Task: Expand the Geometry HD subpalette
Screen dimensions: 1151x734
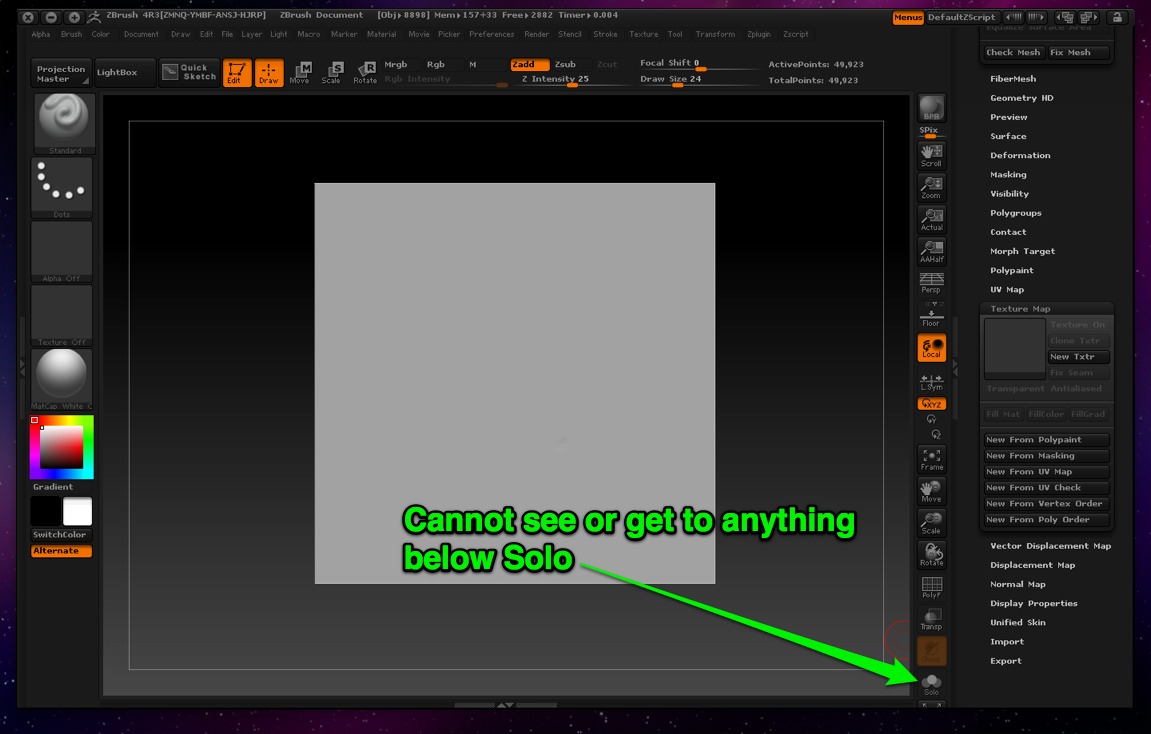Action: (x=1022, y=98)
